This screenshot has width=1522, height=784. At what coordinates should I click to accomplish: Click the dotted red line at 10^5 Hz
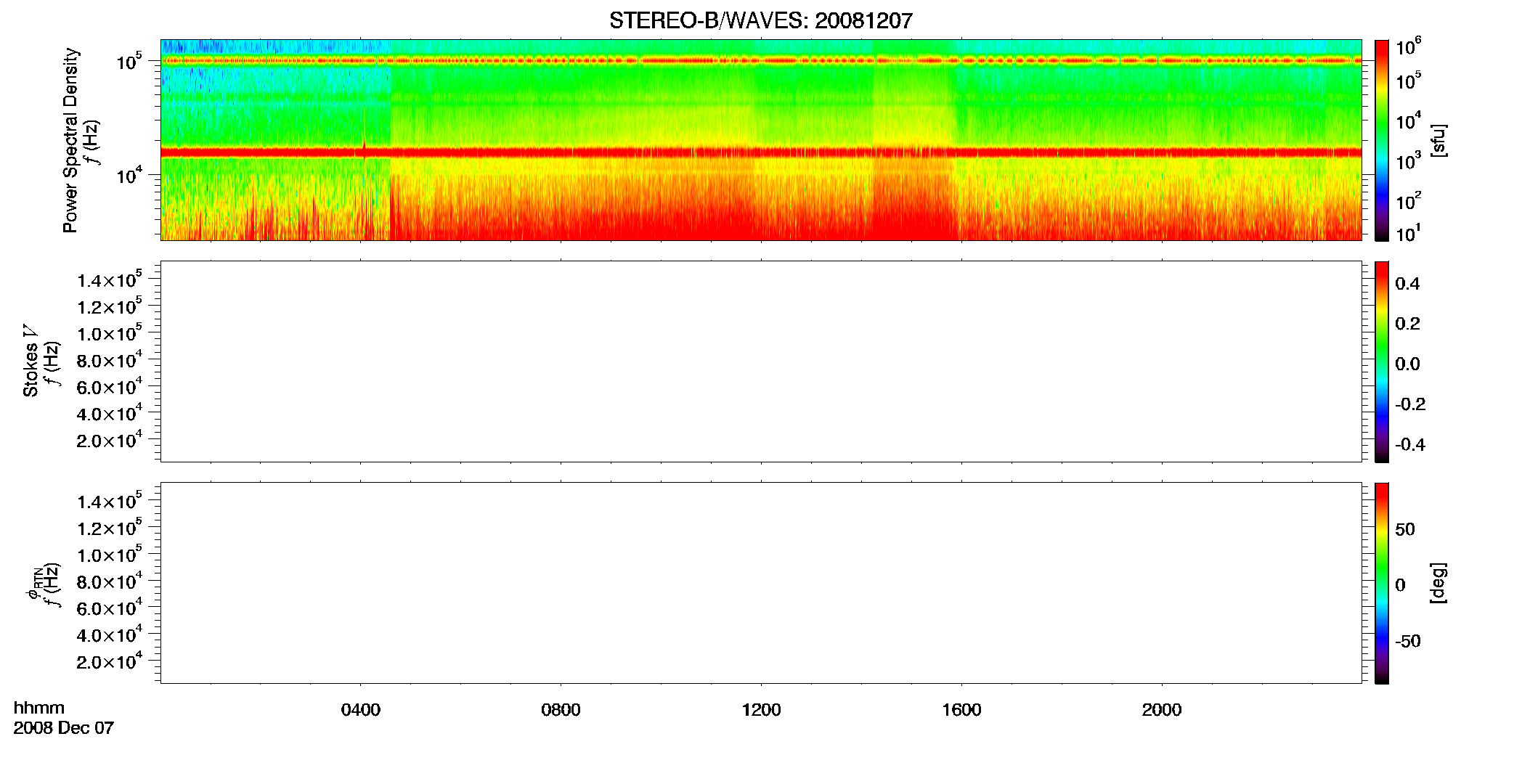tap(761, 61)
